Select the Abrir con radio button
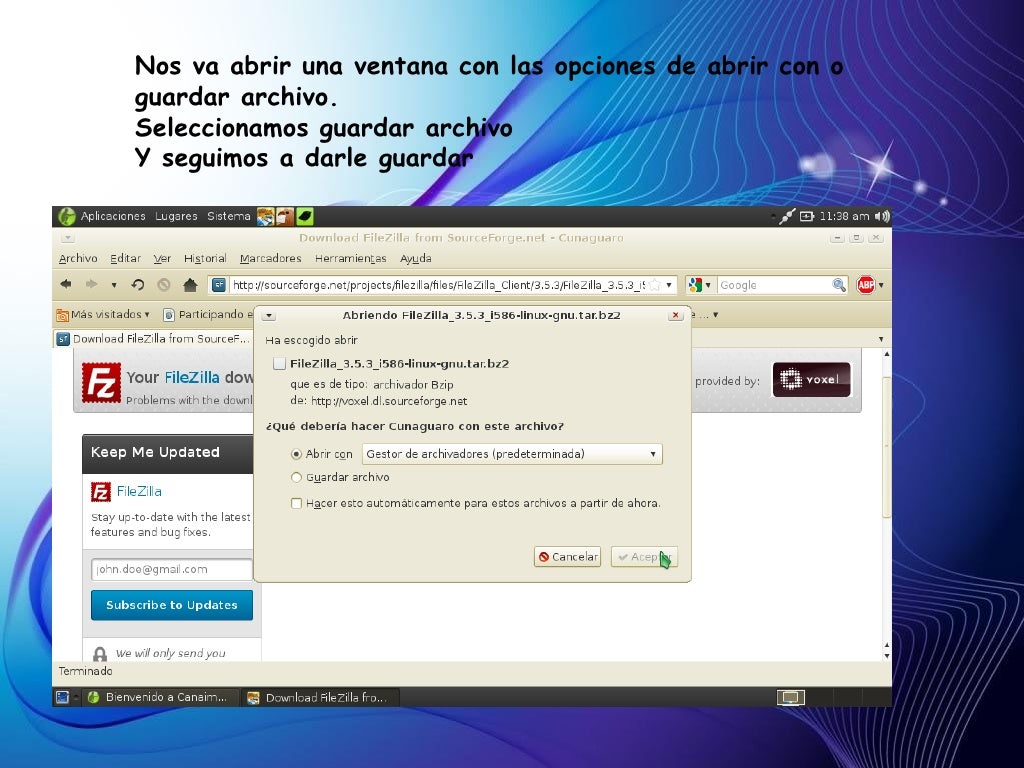The height and width of the screenshot is (768, 1024). (296, 454)
